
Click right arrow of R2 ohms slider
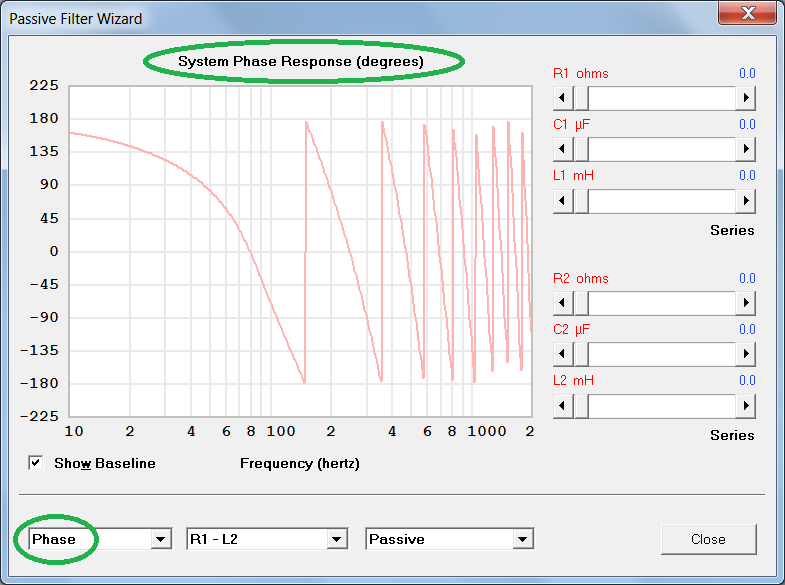tap(745, 303)
